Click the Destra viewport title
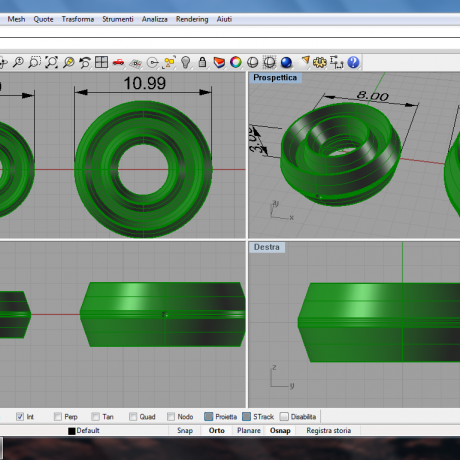Viewport: 460px width, 460px height. pos(267,247)
